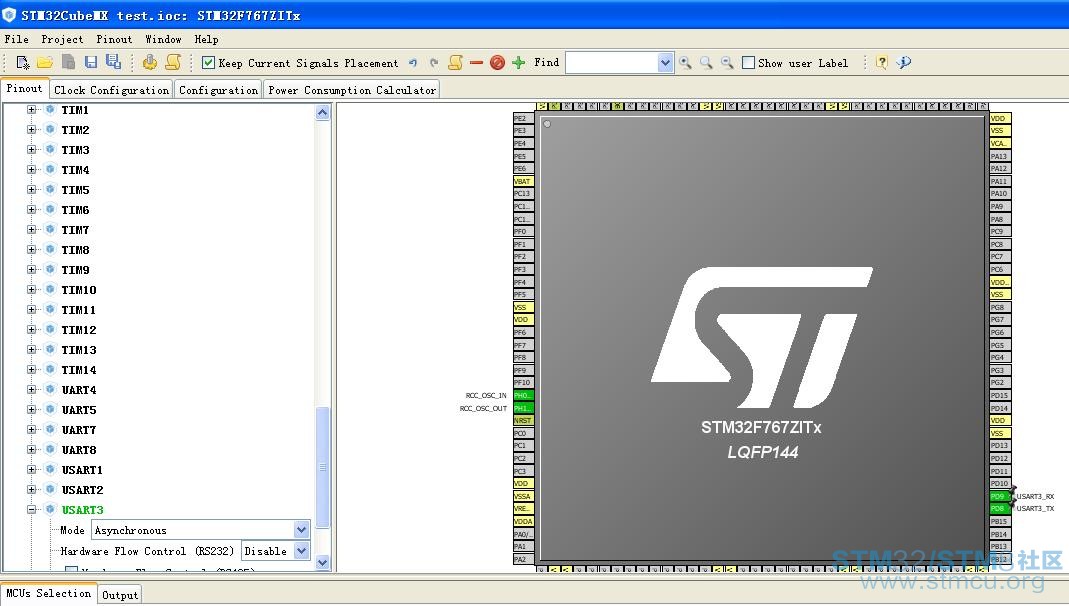
Task: Click the VBAT pin on chip
Action: click(x=523, y=181)
